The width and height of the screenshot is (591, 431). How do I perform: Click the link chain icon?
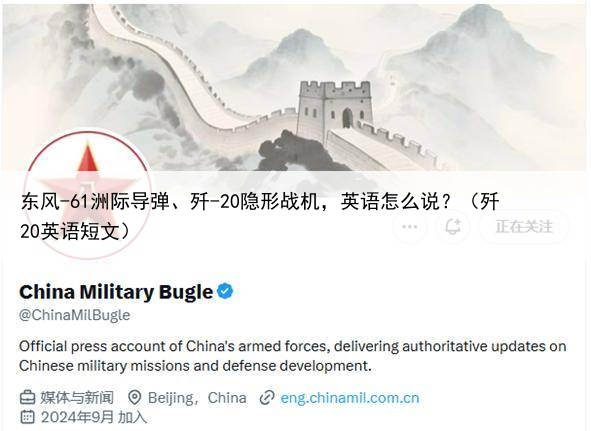[267, 398]
